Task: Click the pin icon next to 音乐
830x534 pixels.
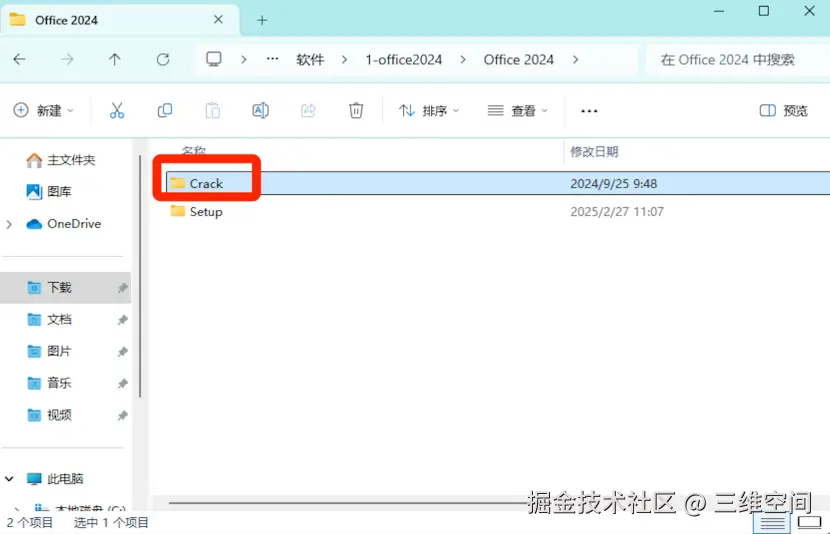Action: click(x=122, y=383)
